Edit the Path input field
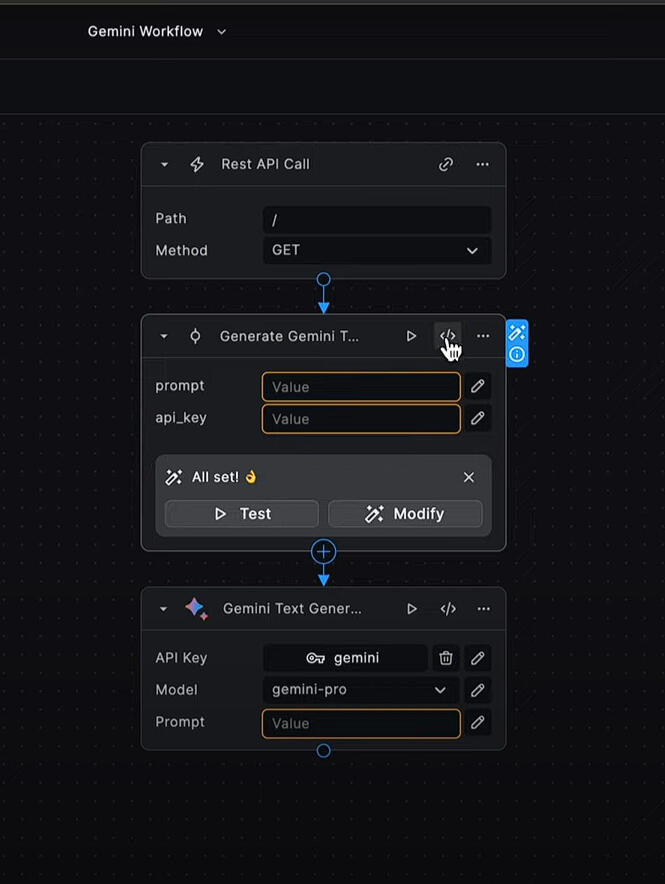 click(376, 219)
